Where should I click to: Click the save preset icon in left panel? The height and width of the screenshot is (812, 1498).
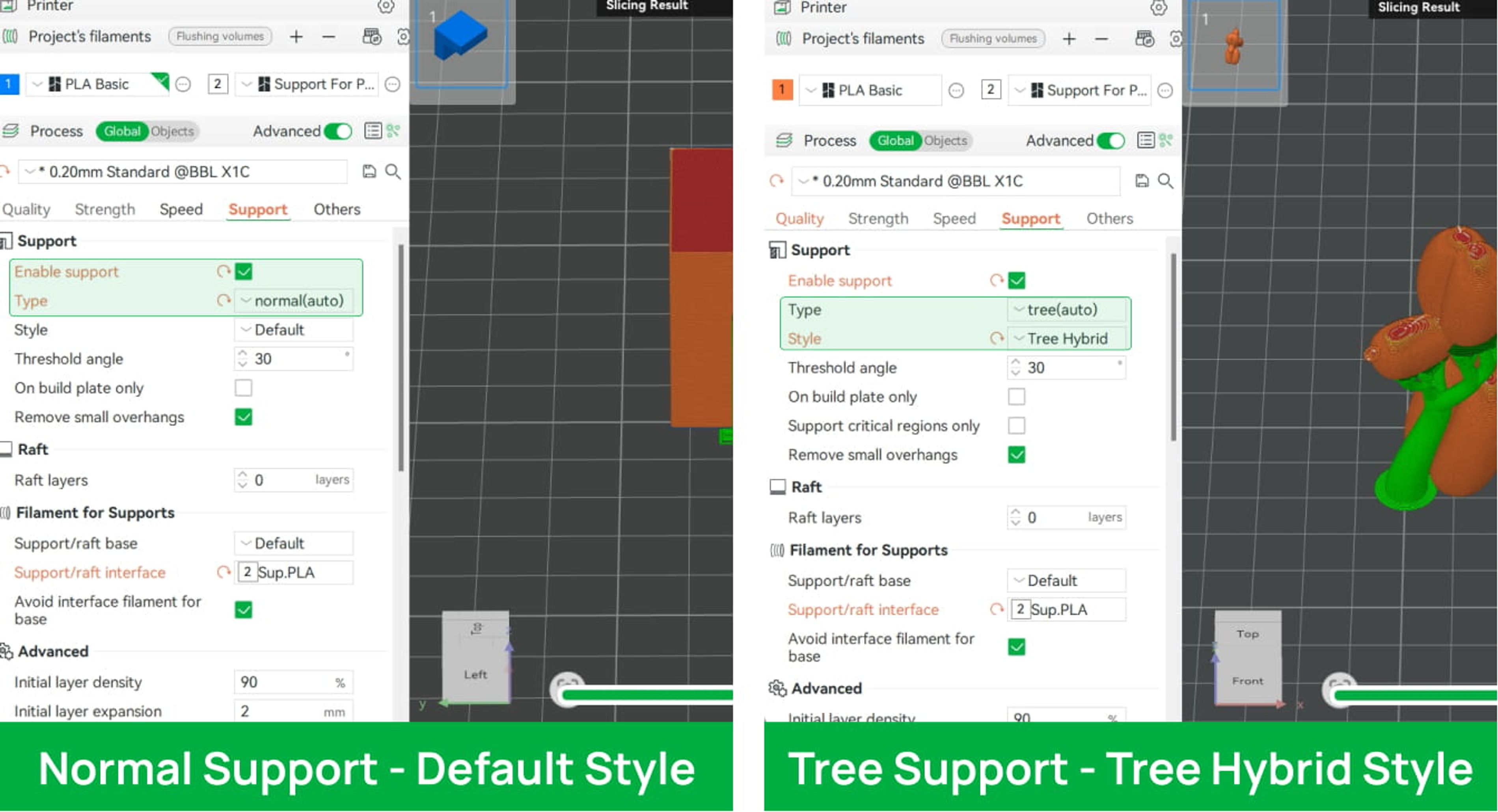click(369, 171)
